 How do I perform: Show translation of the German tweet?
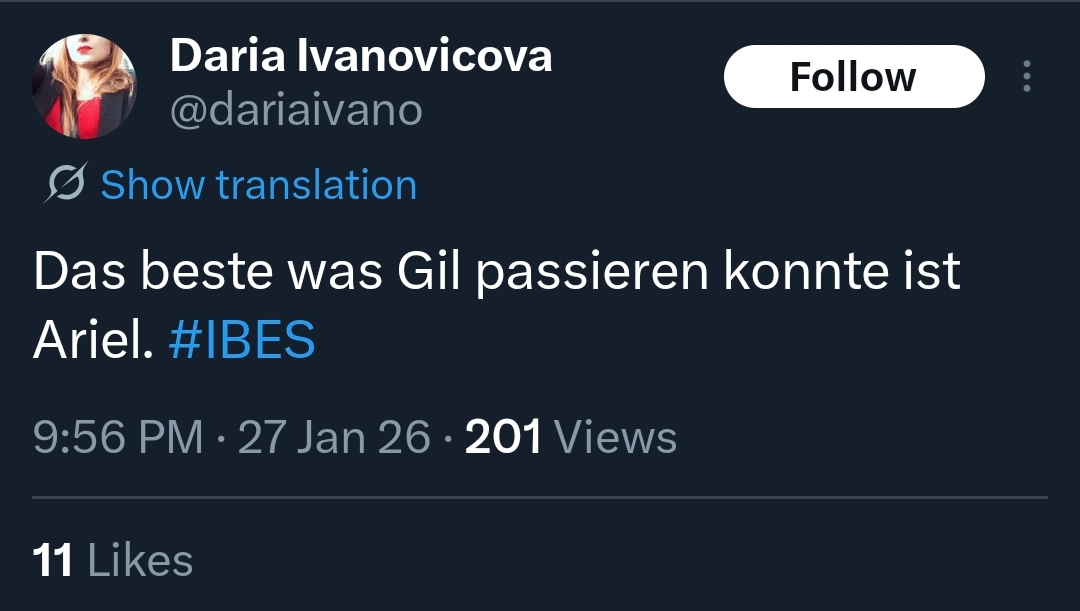point(258,185)
